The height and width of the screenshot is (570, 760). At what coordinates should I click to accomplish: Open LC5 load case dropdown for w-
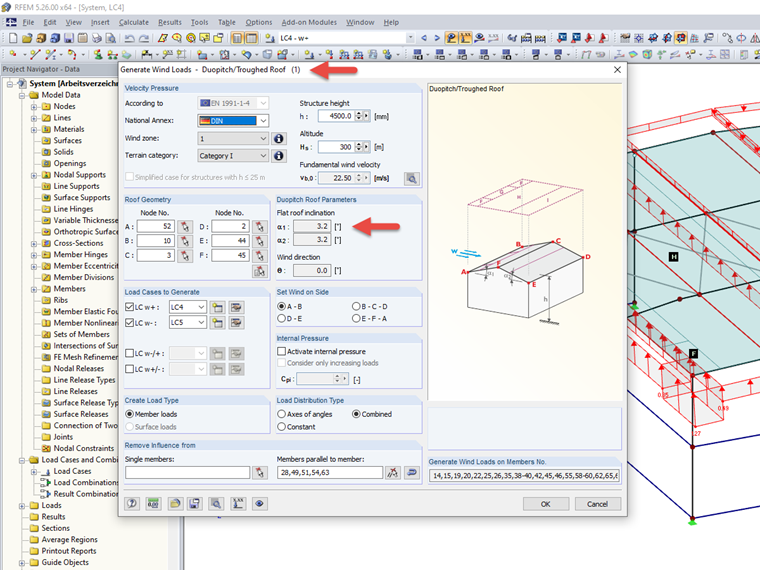click(x=201, y=323)
